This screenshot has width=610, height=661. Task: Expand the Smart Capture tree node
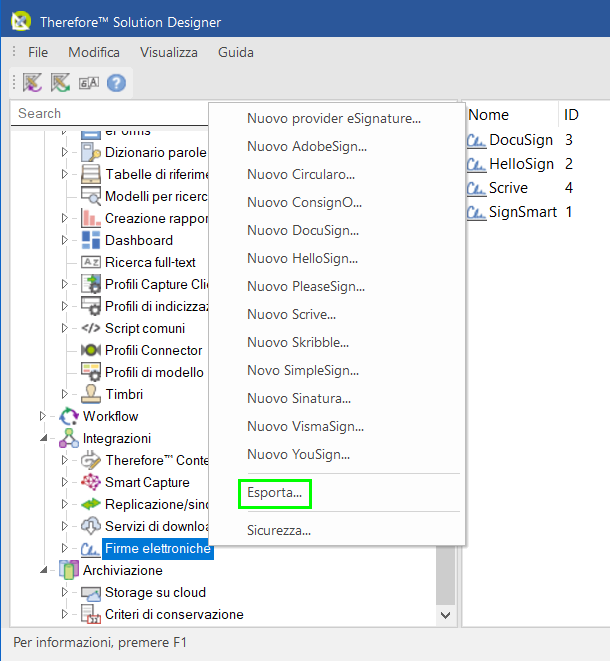[x=64, y=482]
